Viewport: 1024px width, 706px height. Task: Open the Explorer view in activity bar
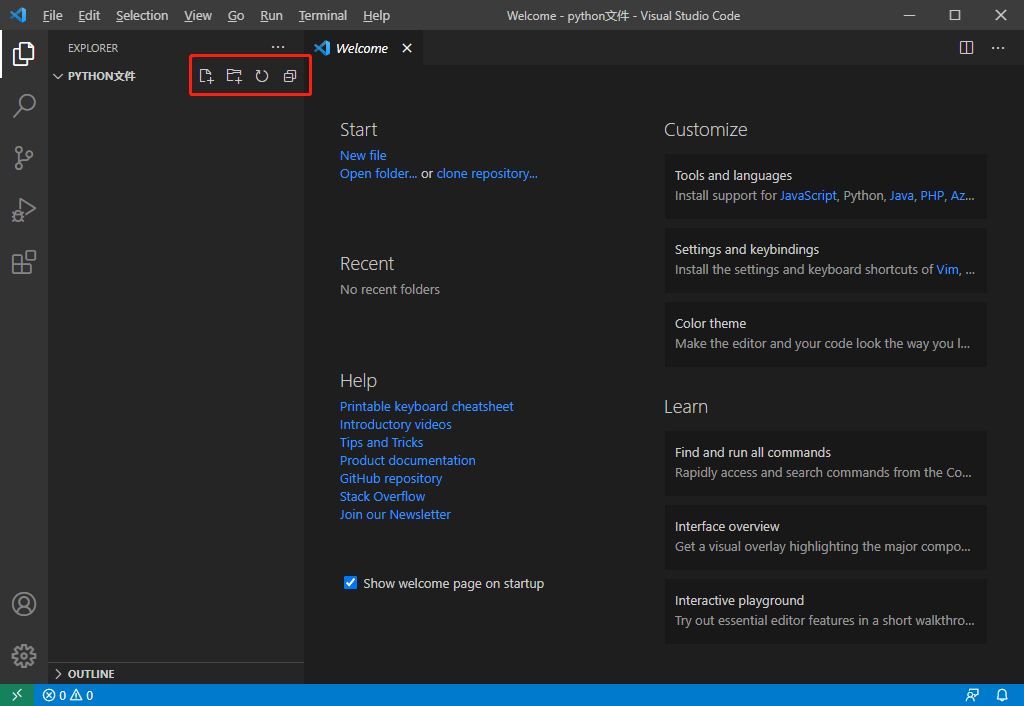pos(24,54)
